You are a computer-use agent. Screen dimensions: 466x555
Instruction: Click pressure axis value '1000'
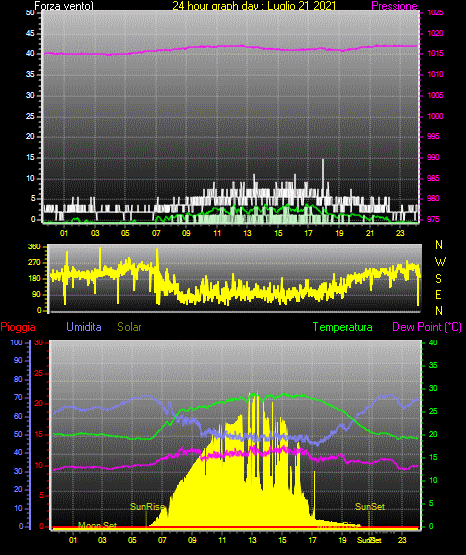(x=435, y=116)
